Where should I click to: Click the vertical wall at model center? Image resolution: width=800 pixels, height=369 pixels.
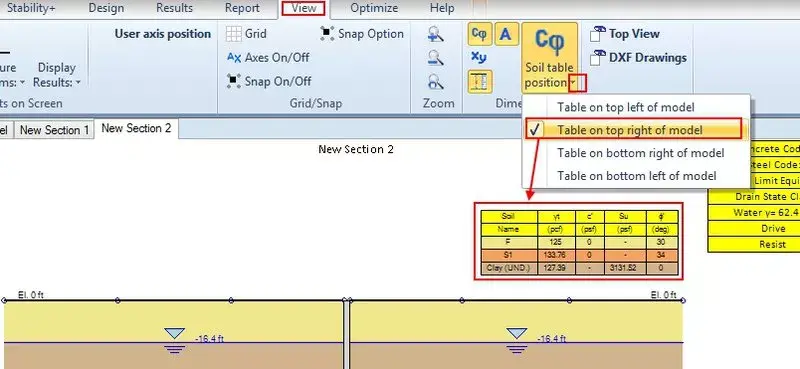coord(346,334)
